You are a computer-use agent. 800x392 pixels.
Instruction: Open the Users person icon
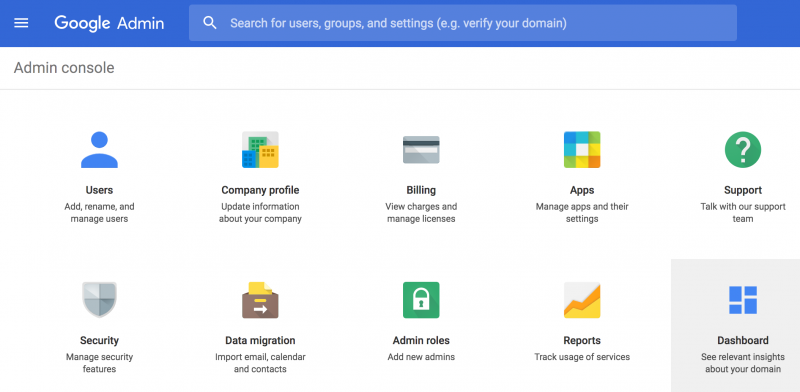(99, 150)
